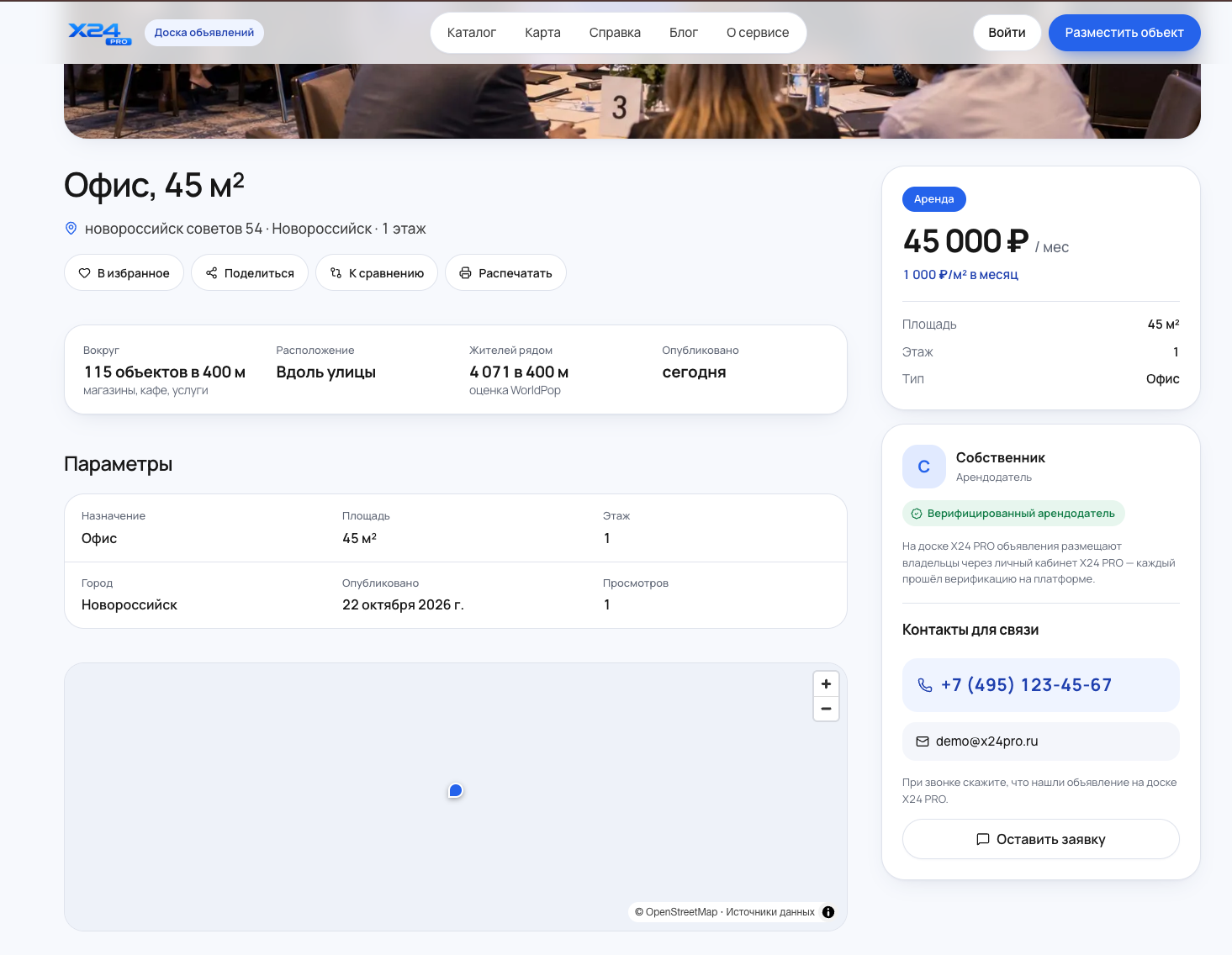1232x955 pixels.
Task: Click Оставить заявку button
Action: (x=1040, y=839)
